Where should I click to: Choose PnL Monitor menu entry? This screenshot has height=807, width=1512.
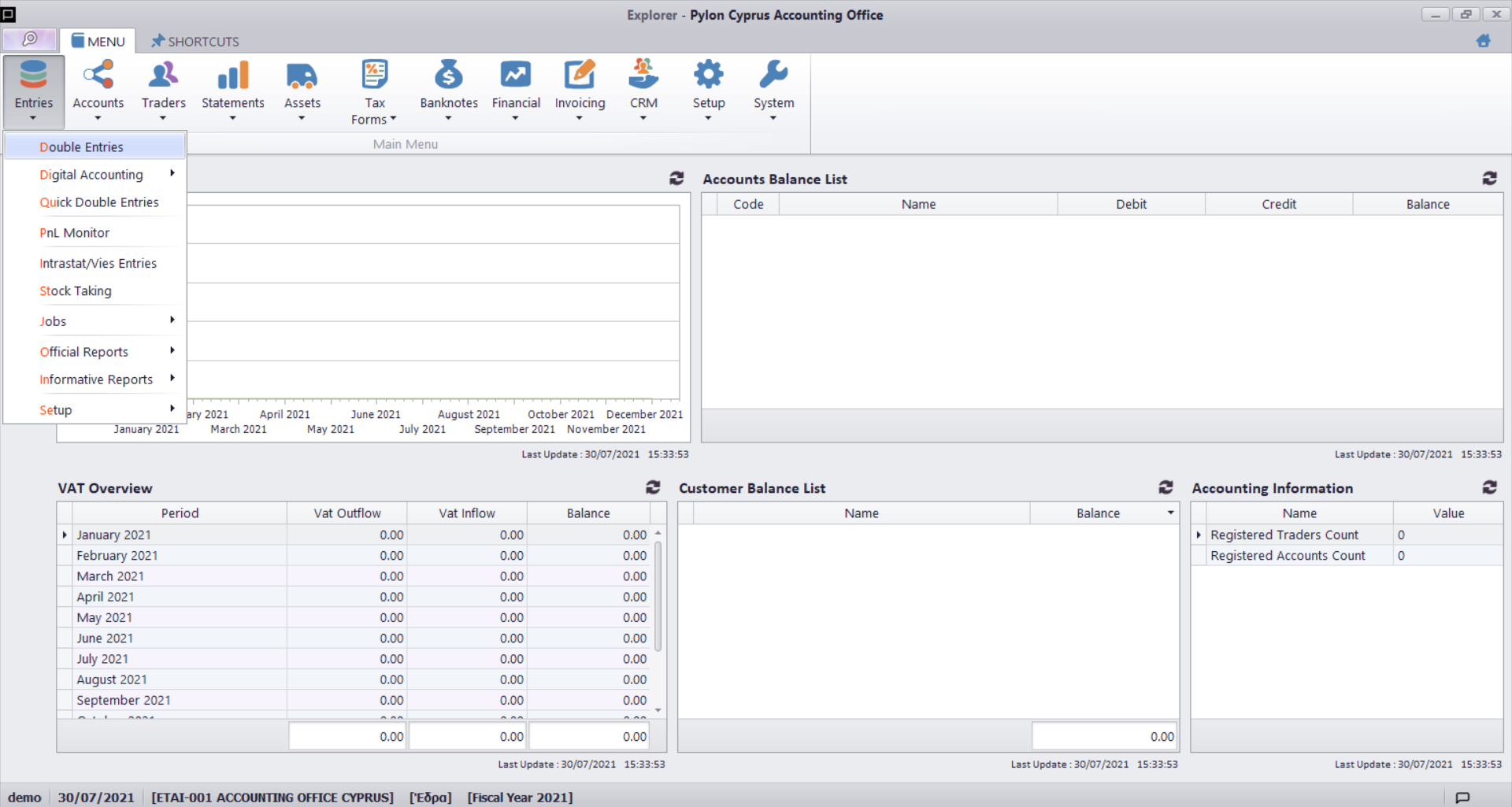click(x=75, y=233)
